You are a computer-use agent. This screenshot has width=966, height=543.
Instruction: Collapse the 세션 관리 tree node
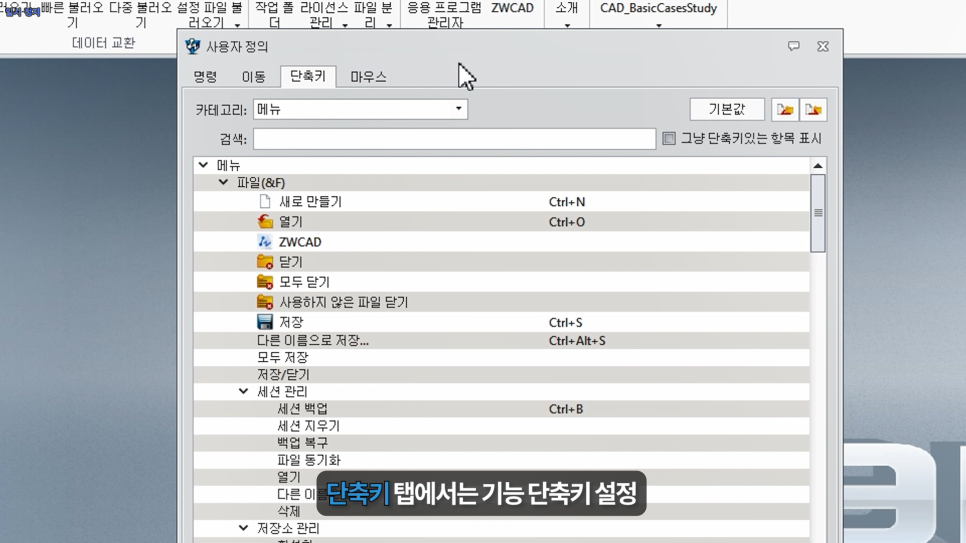tap(243, 391)
